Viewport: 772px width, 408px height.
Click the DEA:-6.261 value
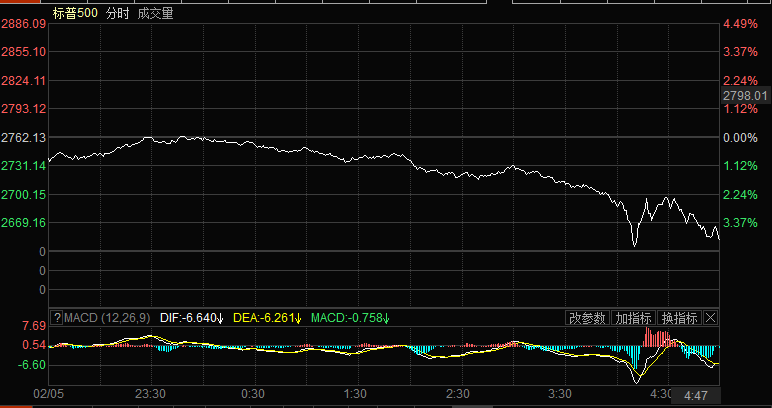coord(267,318)
